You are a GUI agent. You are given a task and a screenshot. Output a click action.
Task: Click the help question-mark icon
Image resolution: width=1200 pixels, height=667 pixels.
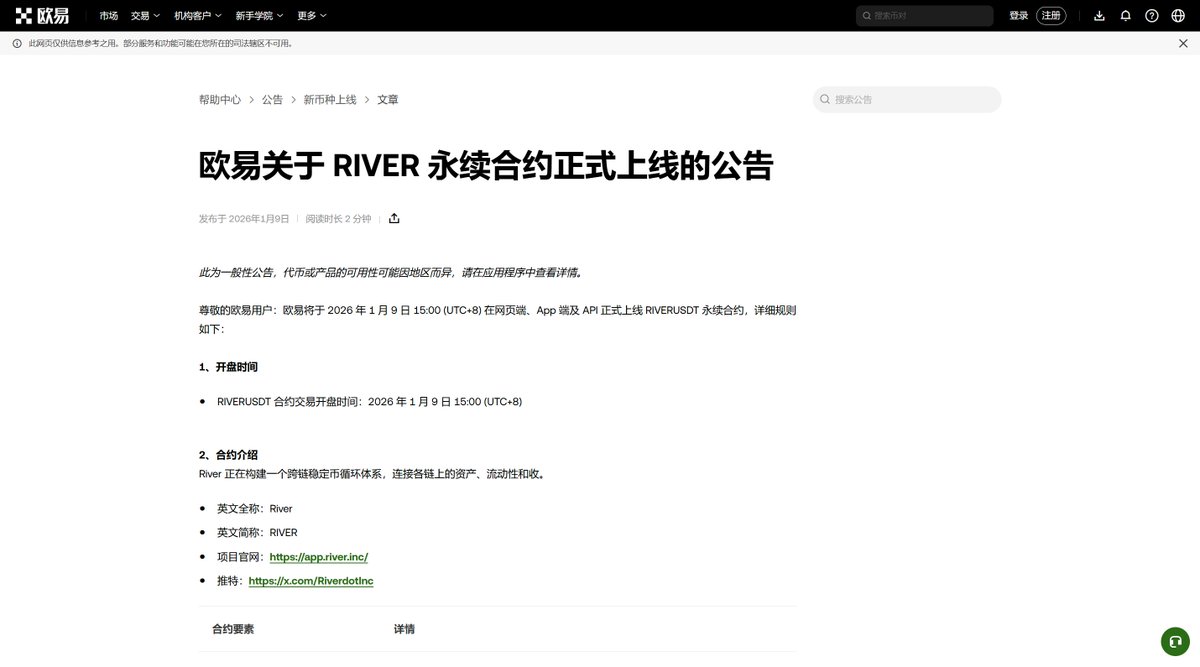pyautogui.click(x=1152, y=15)
